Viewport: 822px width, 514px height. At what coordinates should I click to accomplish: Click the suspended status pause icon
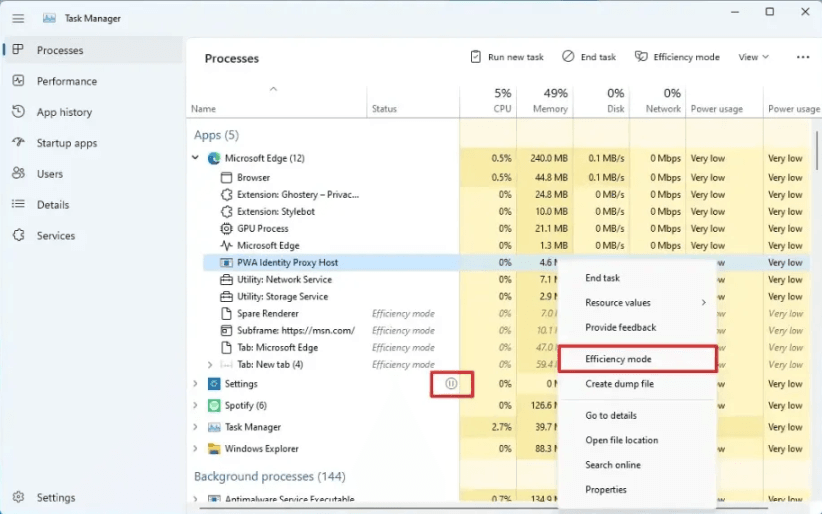451,383
